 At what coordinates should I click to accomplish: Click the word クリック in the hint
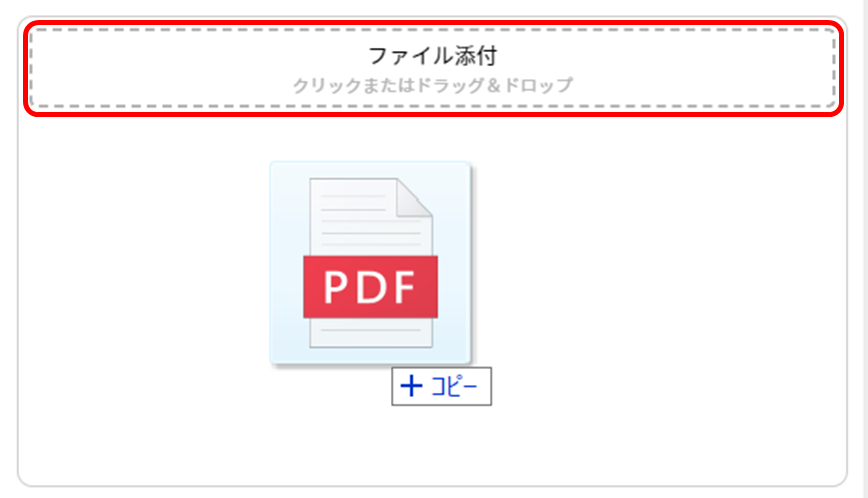pos(327,85)
